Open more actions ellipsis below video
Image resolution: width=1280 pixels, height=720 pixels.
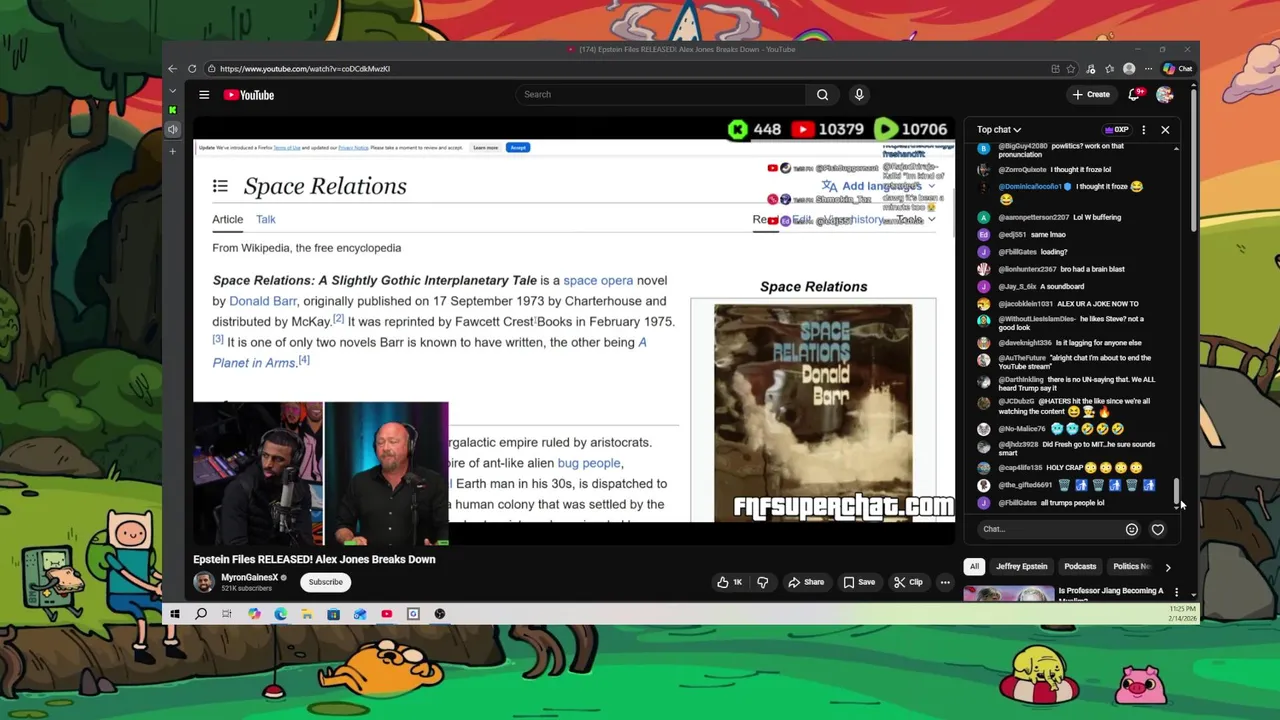click(x=945, y=582)
